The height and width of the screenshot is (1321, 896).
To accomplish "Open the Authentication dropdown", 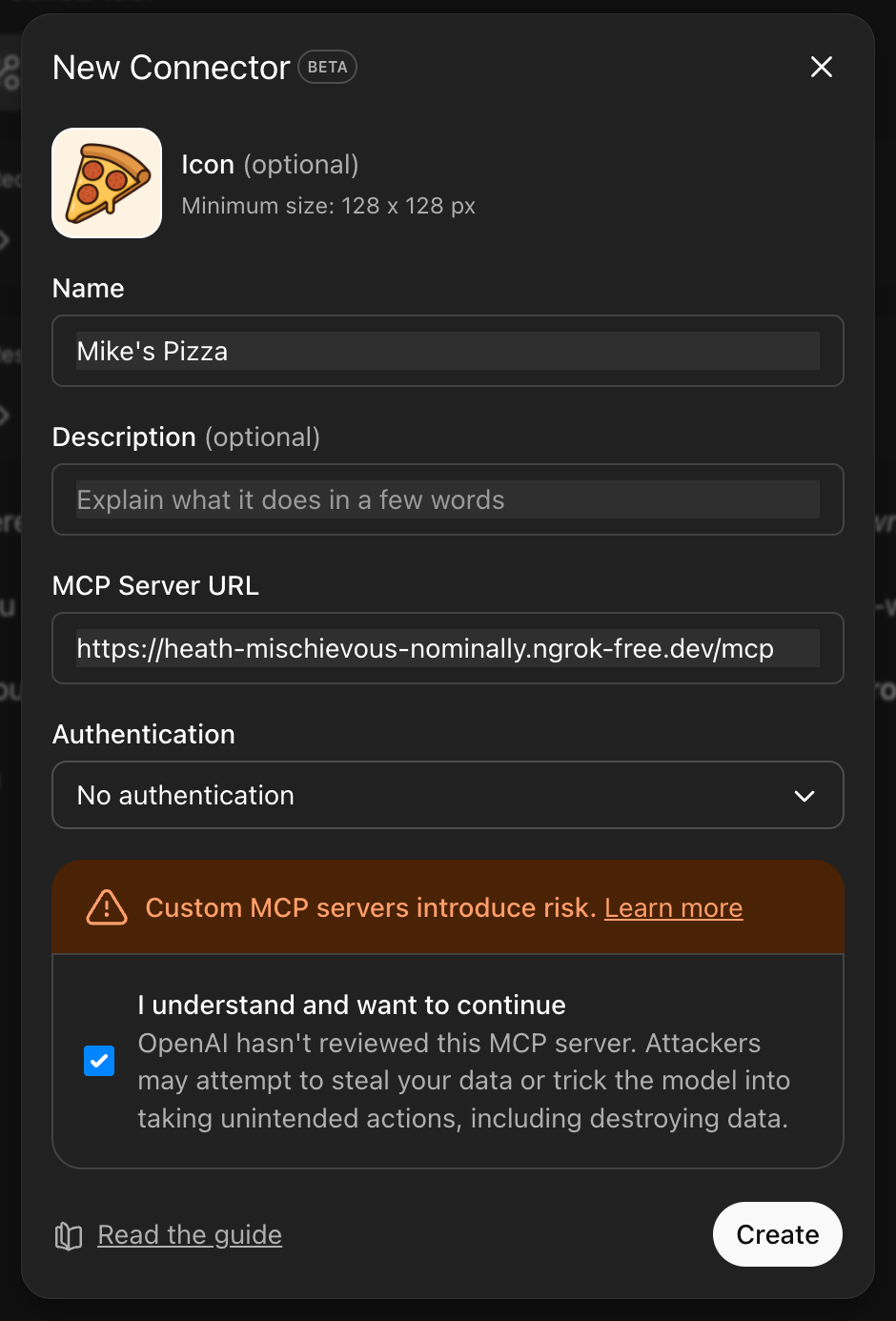I will [448, 795].
